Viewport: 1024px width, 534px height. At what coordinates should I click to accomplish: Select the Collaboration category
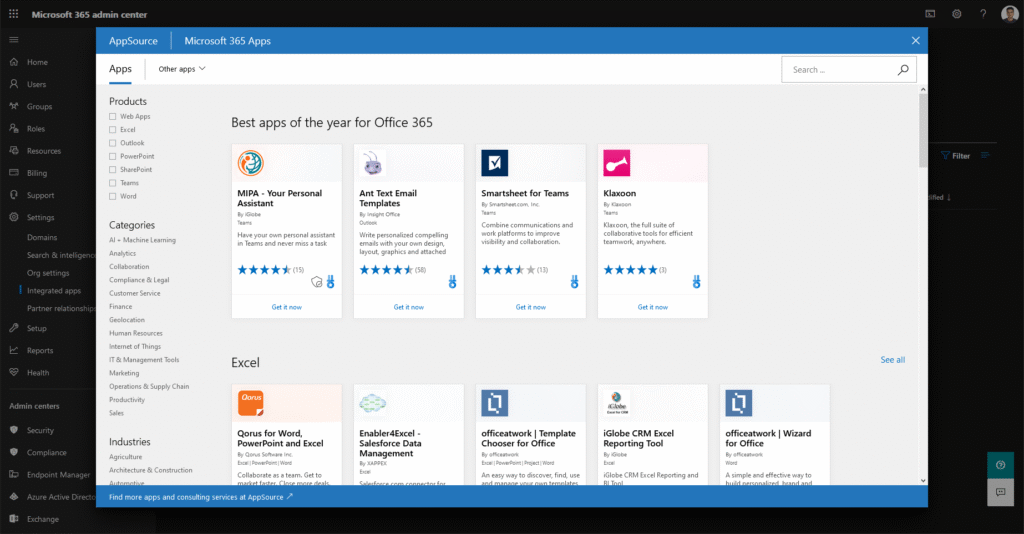click(129, 266)
